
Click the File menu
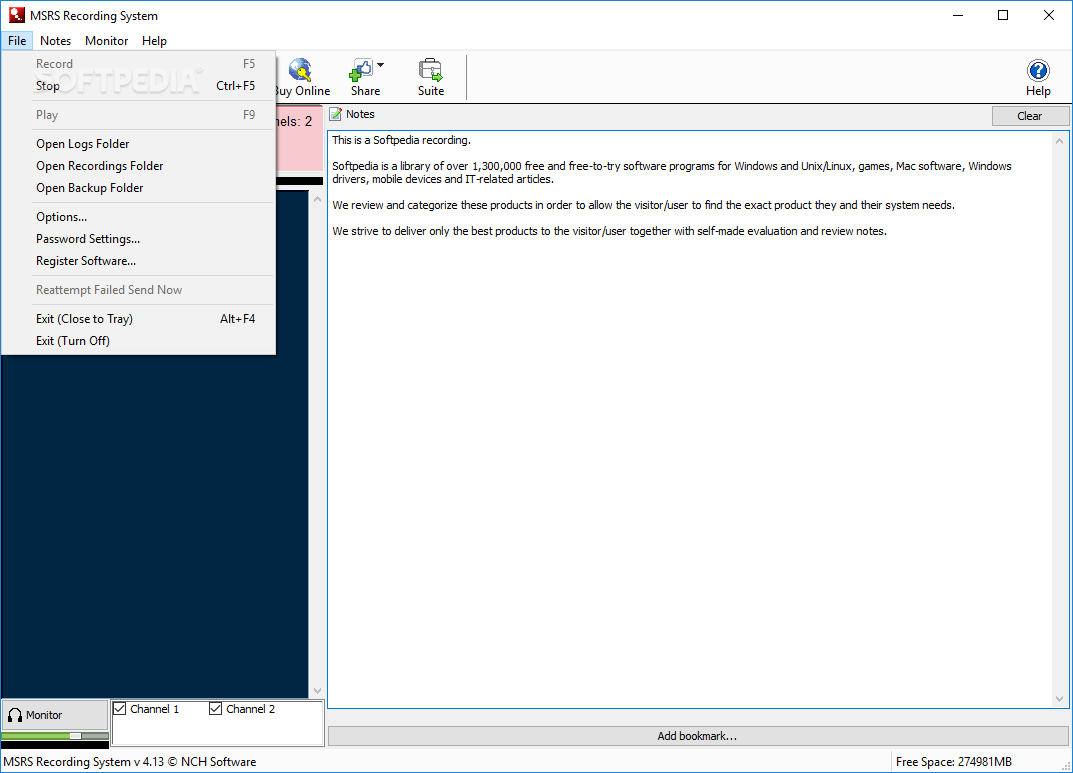pos(17,41)
